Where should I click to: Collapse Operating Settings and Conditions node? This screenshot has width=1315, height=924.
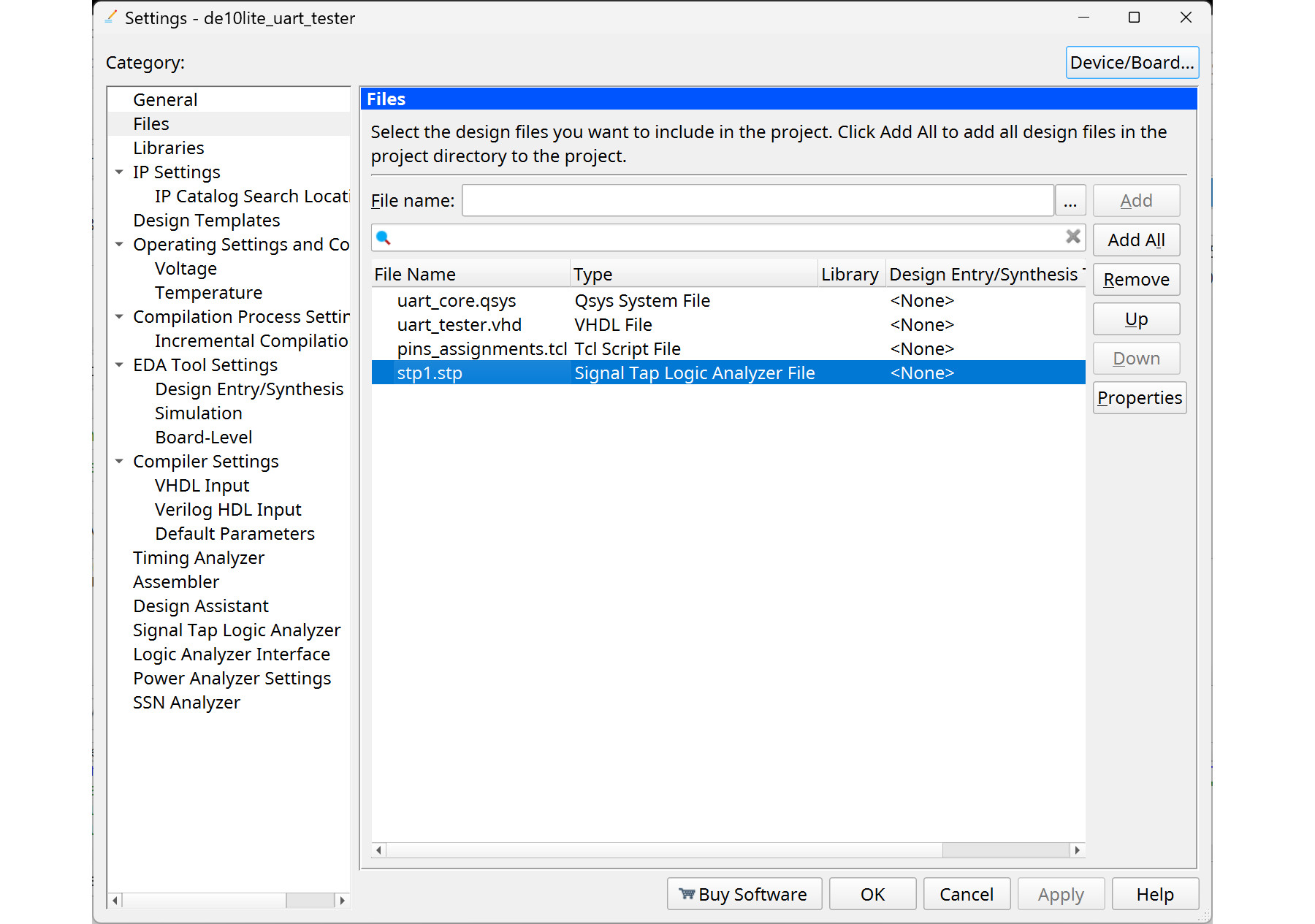tap(119, 245)
